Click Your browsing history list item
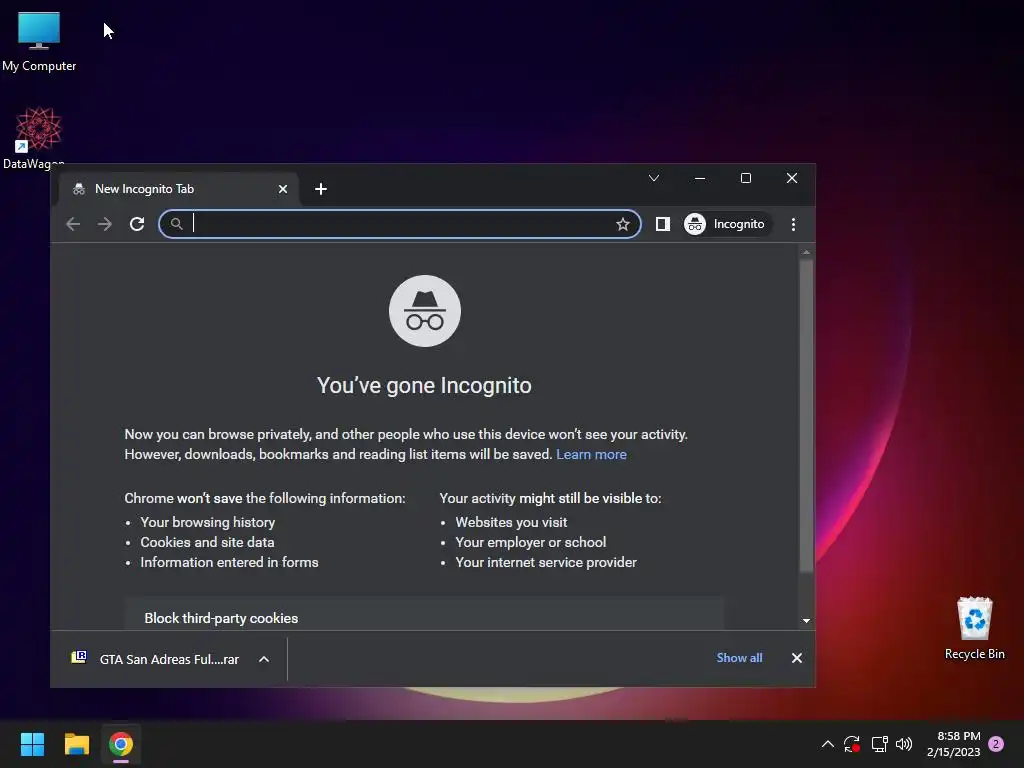This screenshot has width=1024, height=768. pos(208,522)
